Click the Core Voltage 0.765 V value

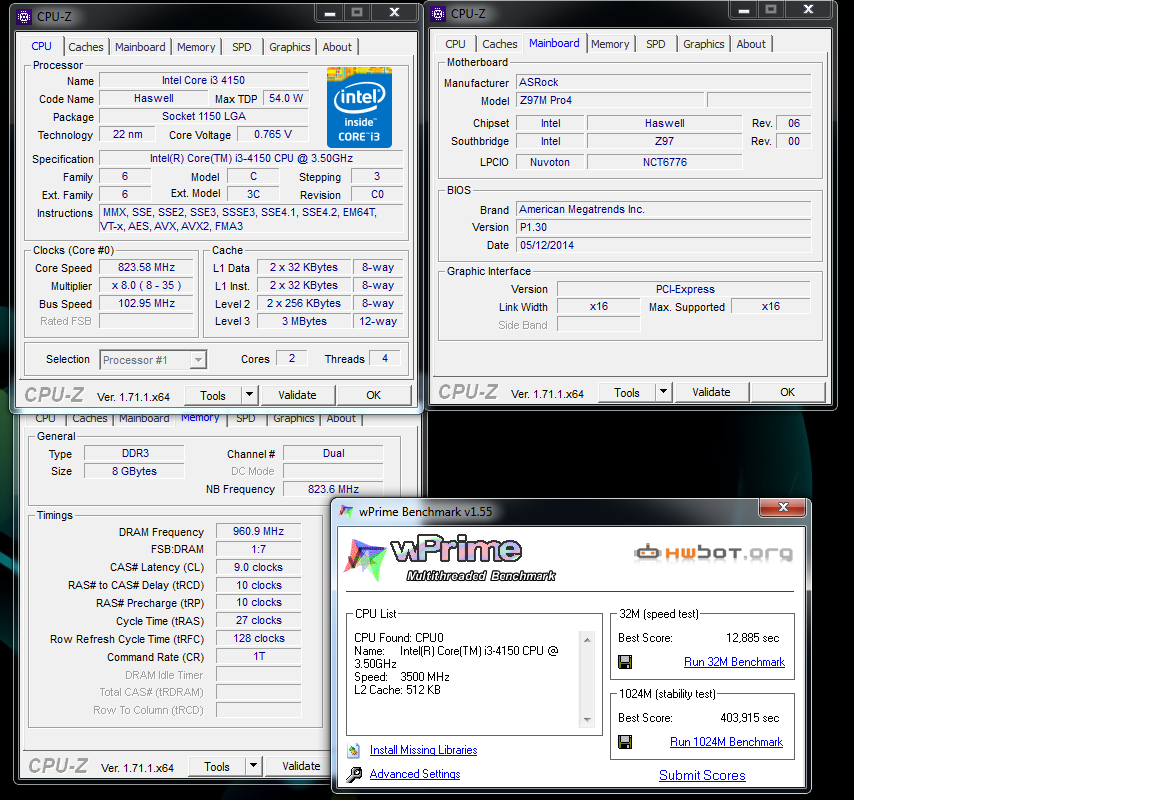tap(273, 134)
